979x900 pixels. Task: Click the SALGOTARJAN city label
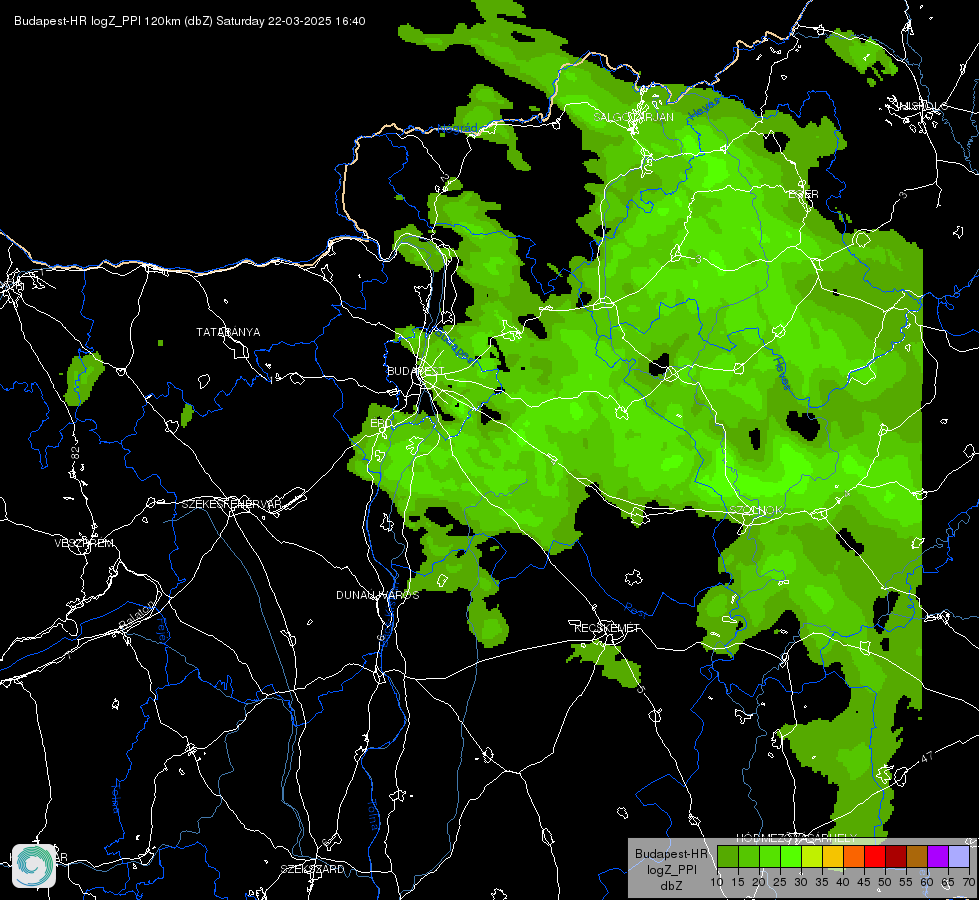[633, 117]
